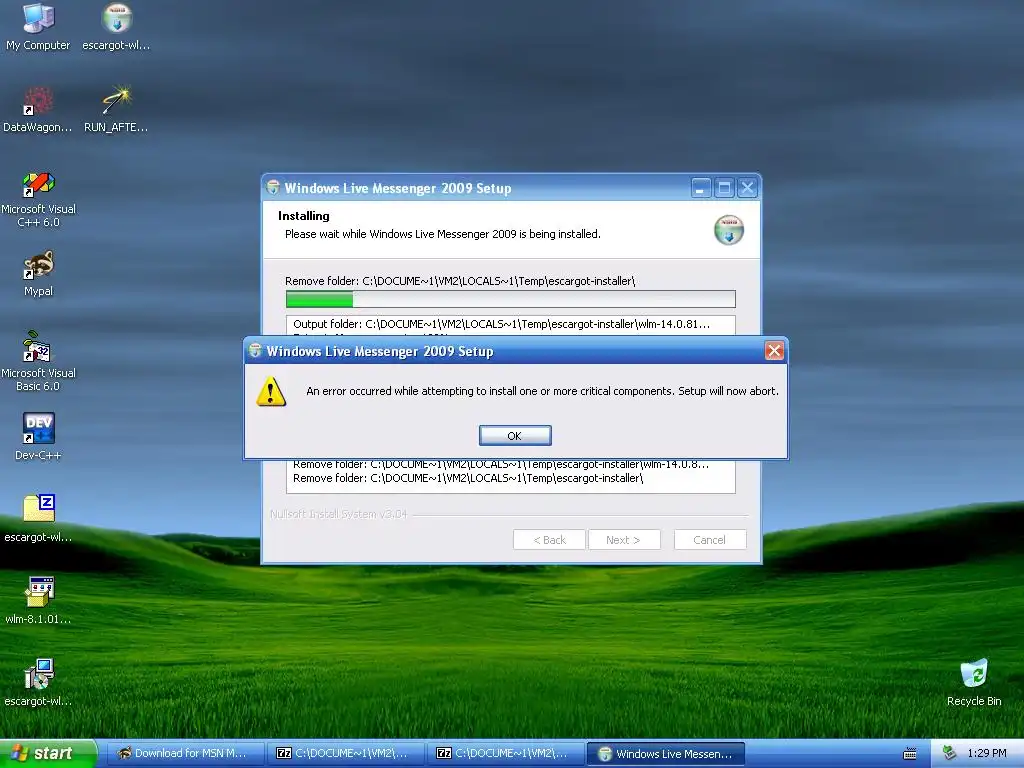1024x768 pixels.
Task: Click the last Remove folder log line
Action: (x=468, y=478)
